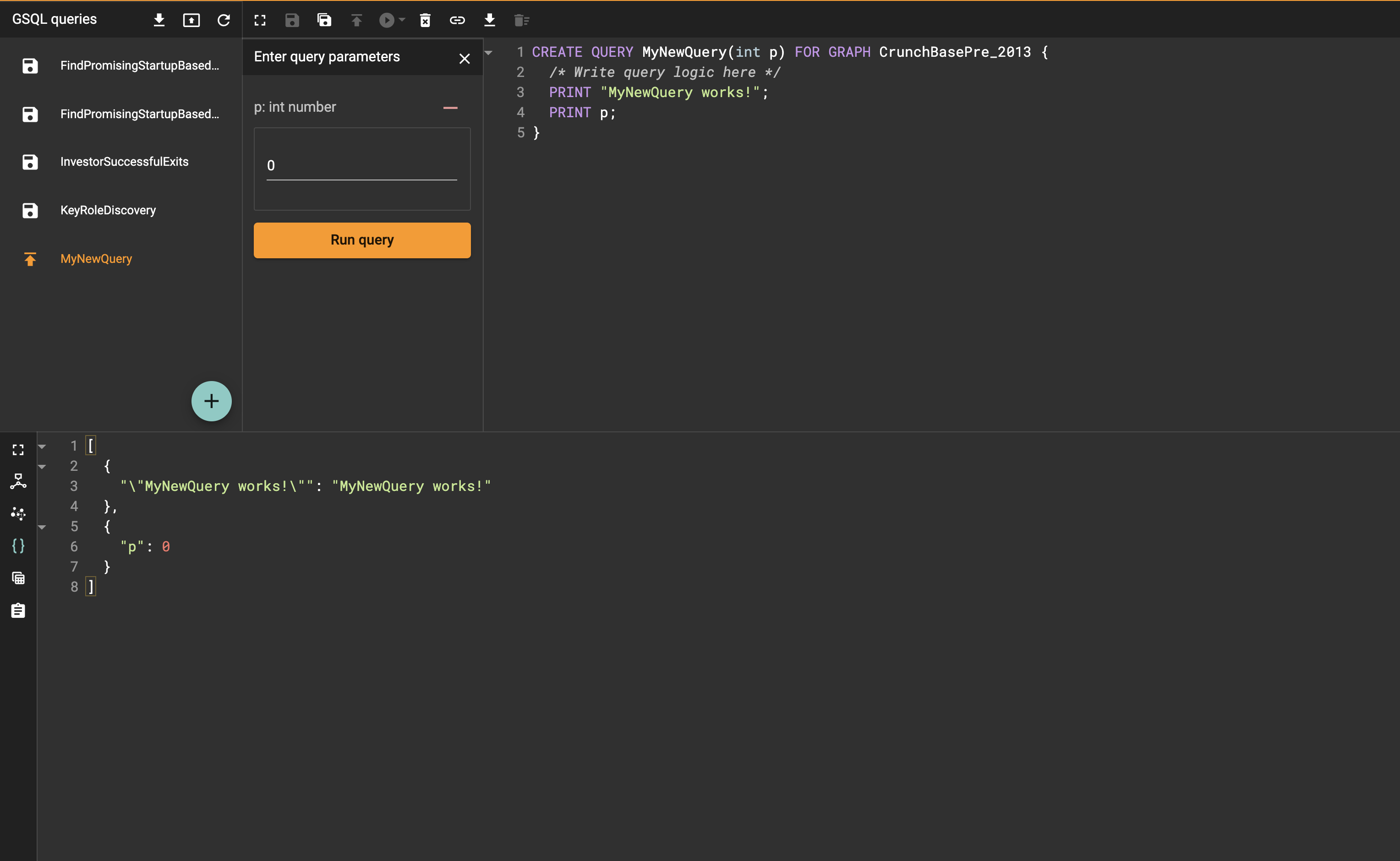Select the InvestorSuccessfulExits query

tap(124, 162)
